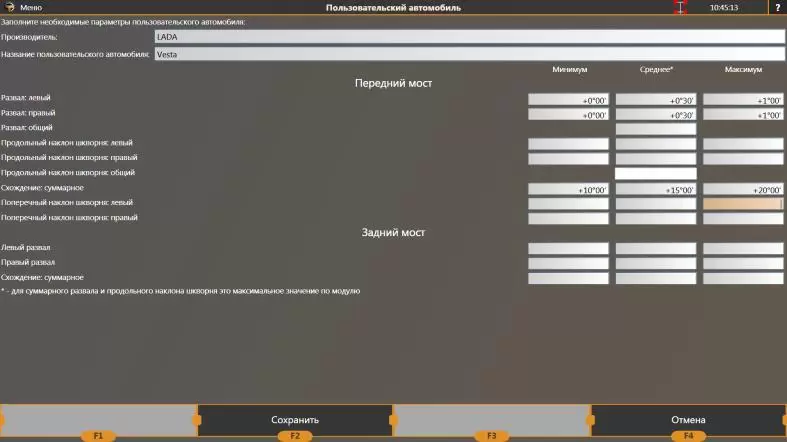The height and width of the screenshot is (442, 787).
Task: Select rear Схождение суммарное average field
Action: click(656, 278)
